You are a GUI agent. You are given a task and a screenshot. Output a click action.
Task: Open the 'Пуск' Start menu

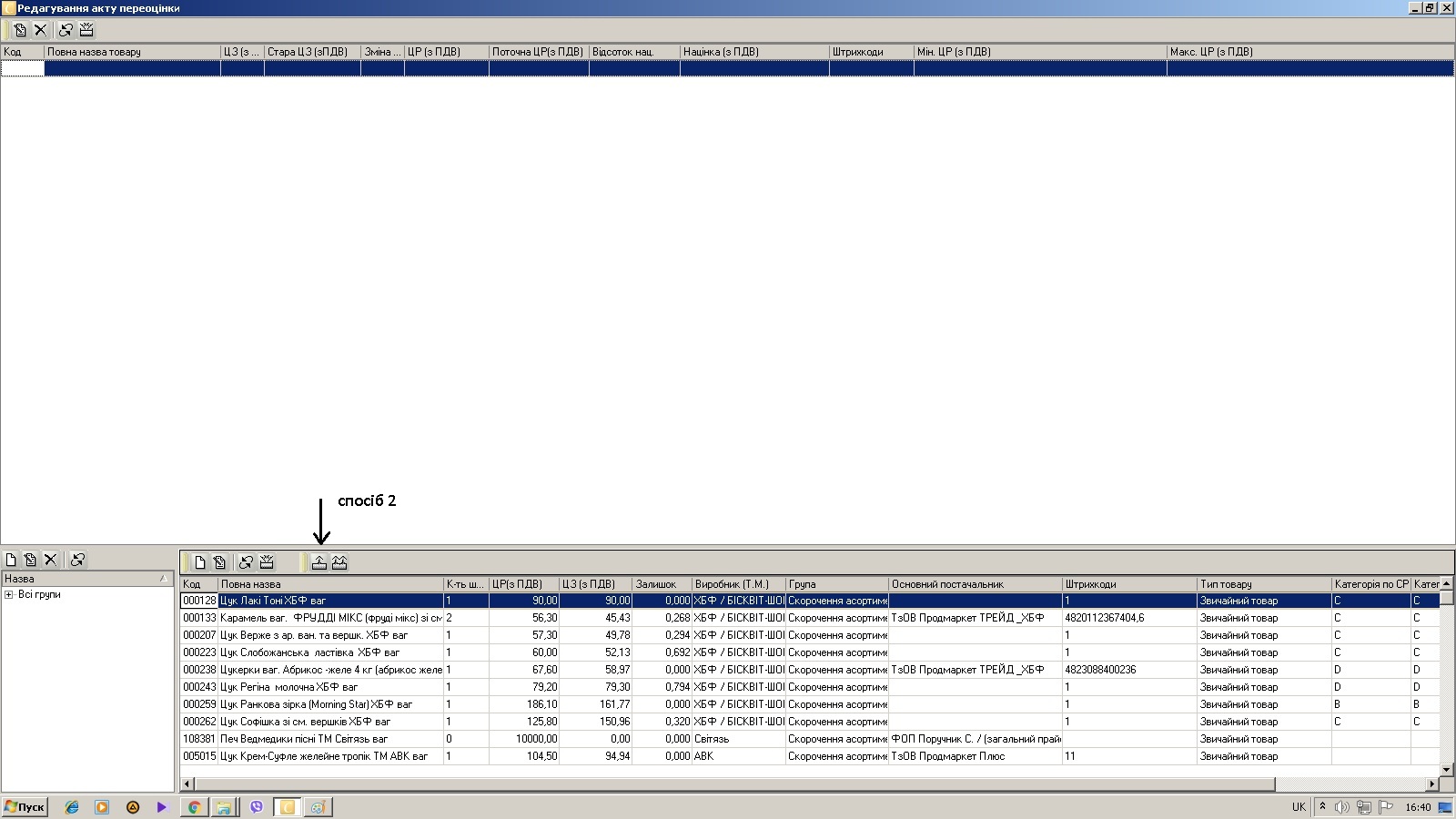click(x=25, y=807)
